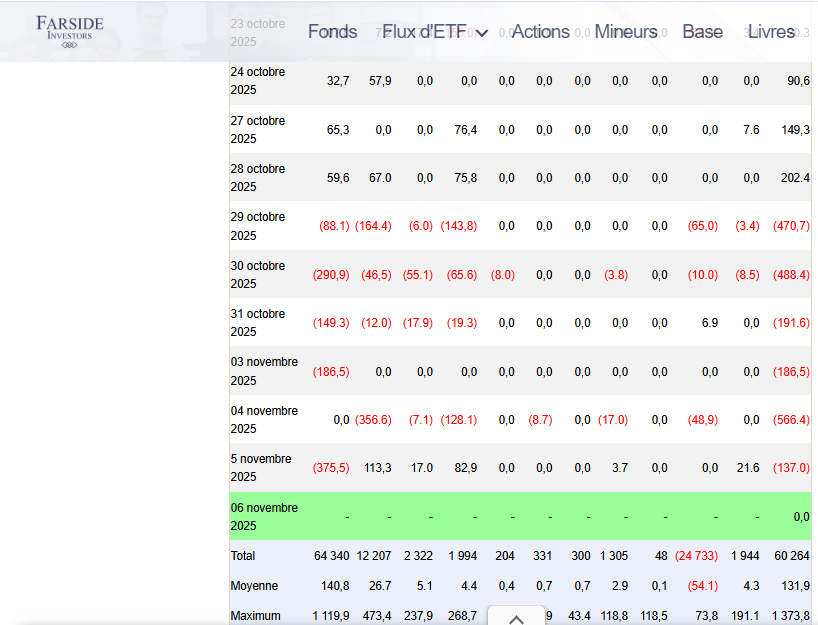Click the (191.6) total on 31 octobre
The image size is (818, 625).
tap(791, 323)
